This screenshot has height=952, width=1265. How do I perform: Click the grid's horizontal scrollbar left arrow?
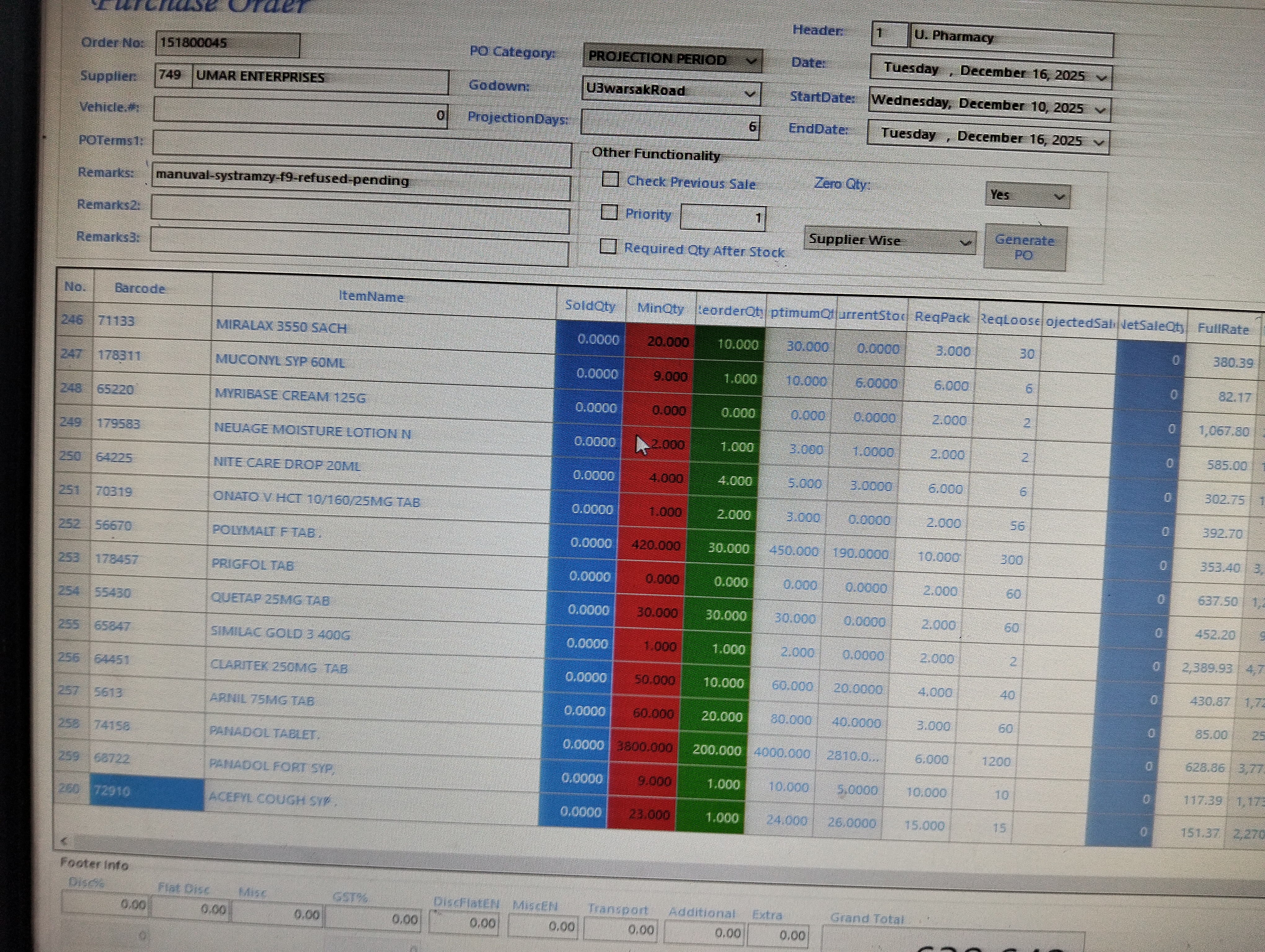(x=64, y=840)
